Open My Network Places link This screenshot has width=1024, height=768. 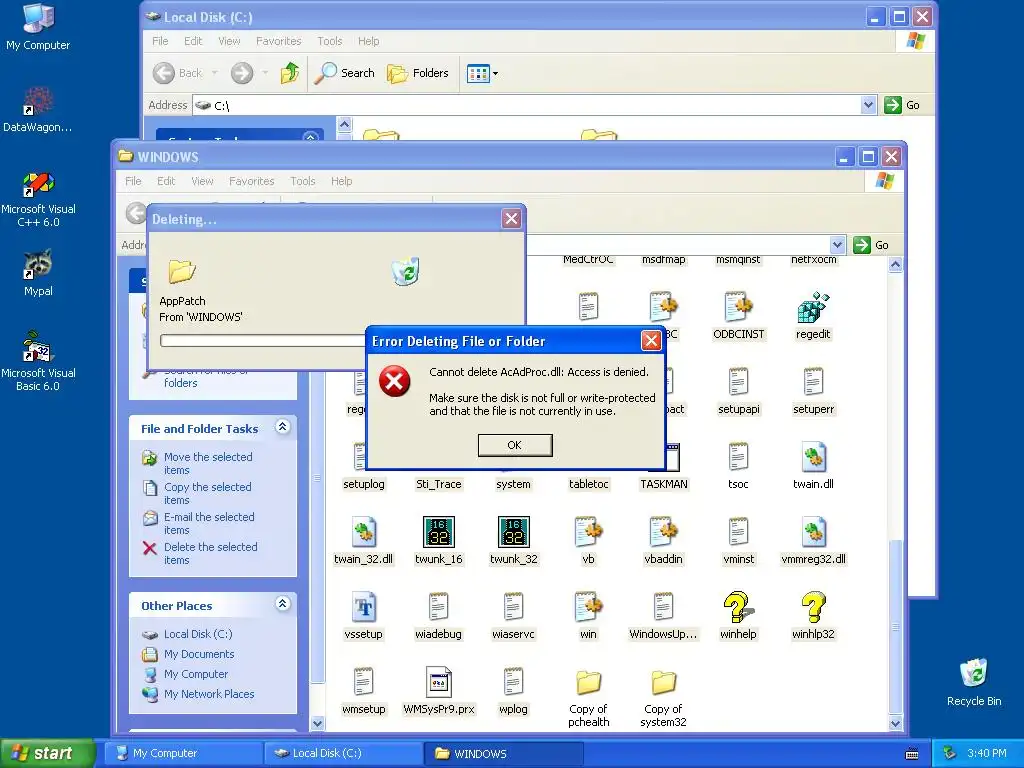coord(209,694)
